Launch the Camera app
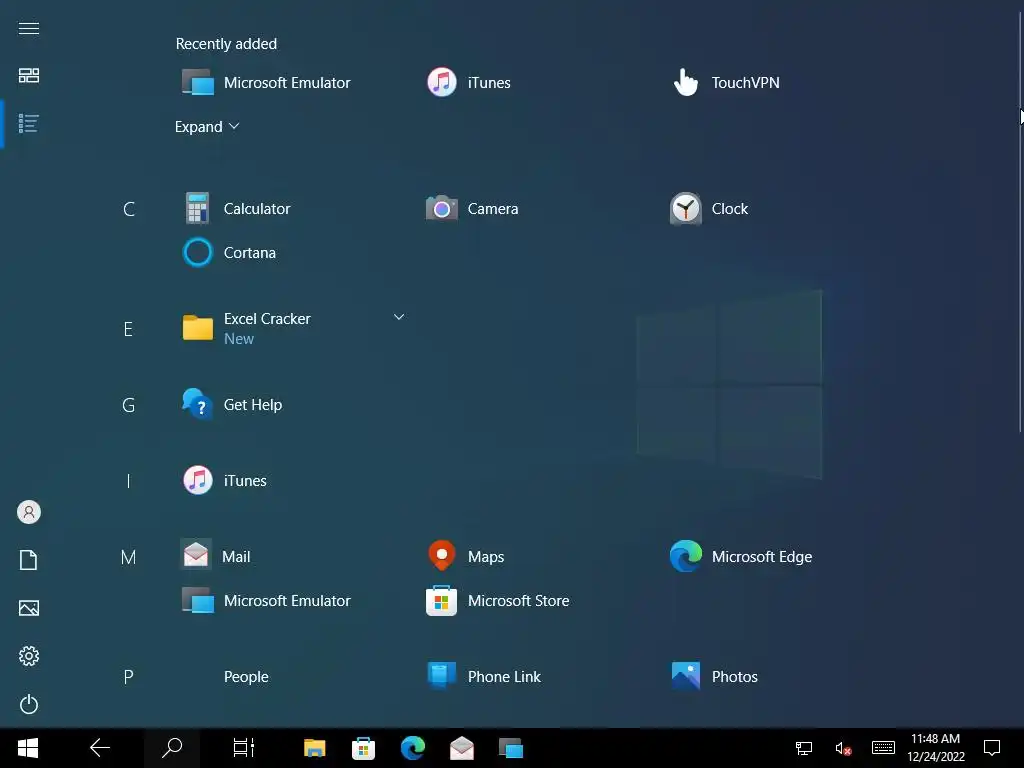 coord(472,209)
